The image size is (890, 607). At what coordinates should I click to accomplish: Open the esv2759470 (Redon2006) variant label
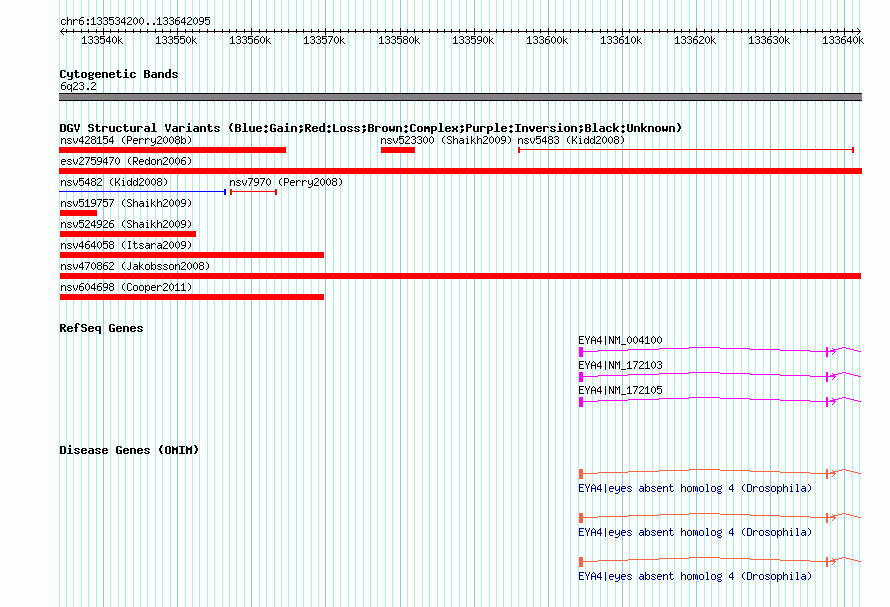pyautogui.click(x=126, y=161)
